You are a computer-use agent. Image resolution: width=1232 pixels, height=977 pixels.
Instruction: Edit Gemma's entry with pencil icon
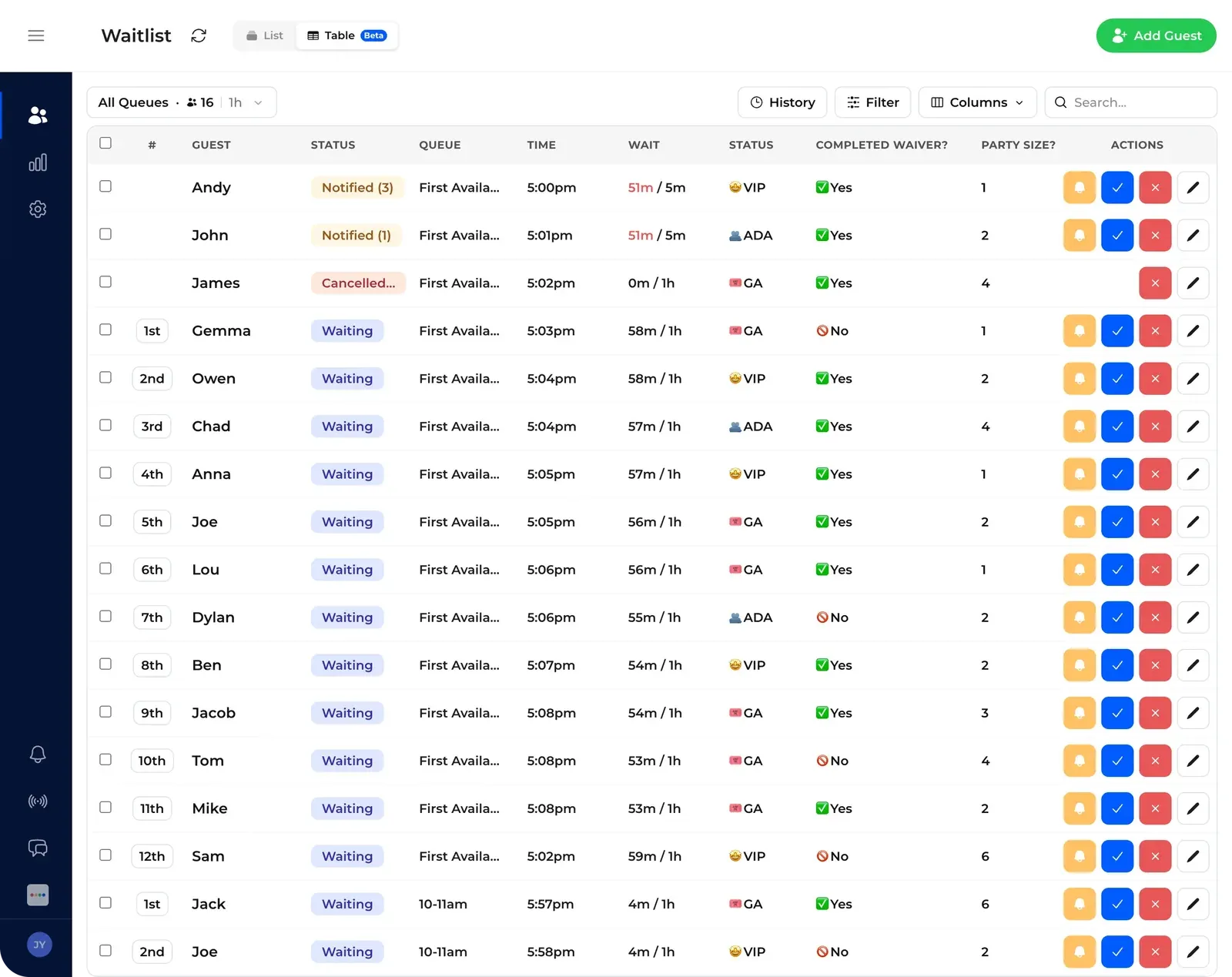coord(1193,331)
